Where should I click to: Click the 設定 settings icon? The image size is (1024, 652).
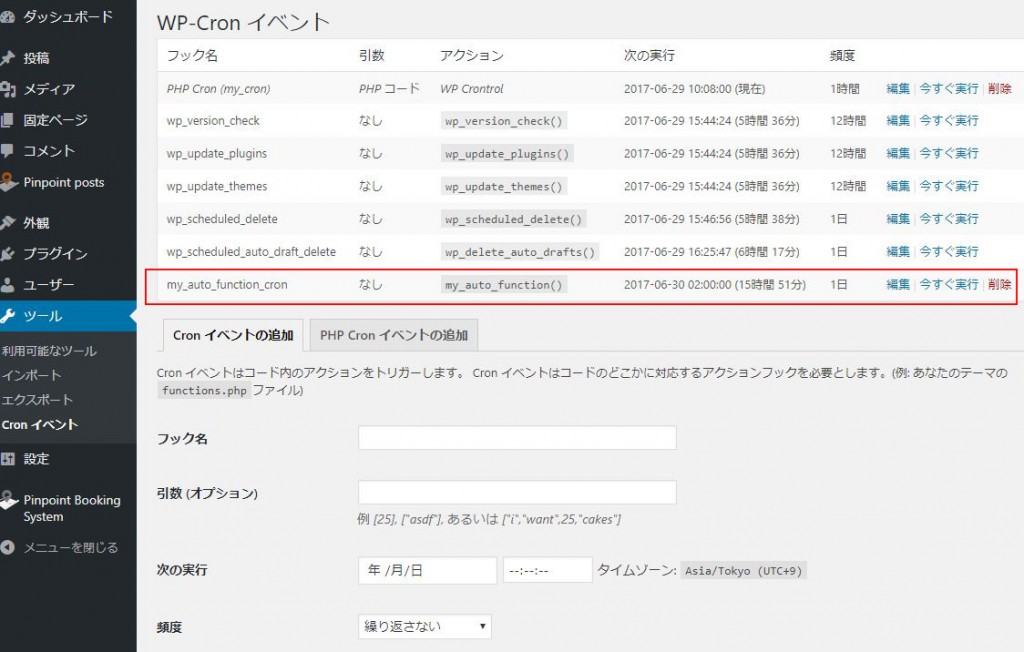[7, 459]
